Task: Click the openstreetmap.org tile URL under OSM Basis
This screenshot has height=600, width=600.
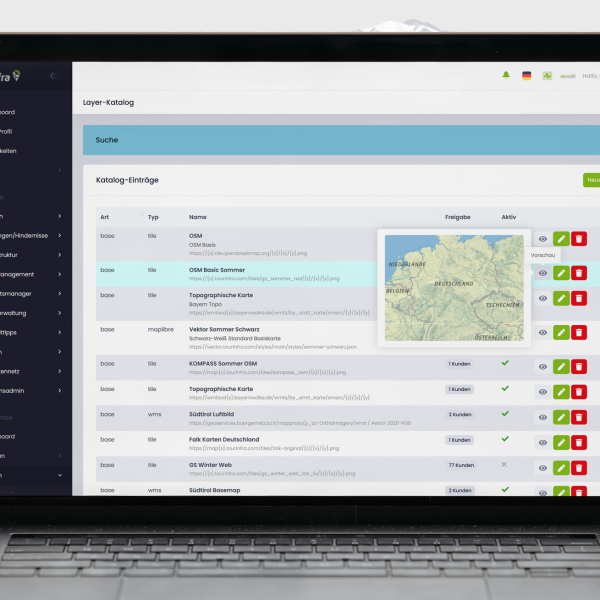Action: 248,253
